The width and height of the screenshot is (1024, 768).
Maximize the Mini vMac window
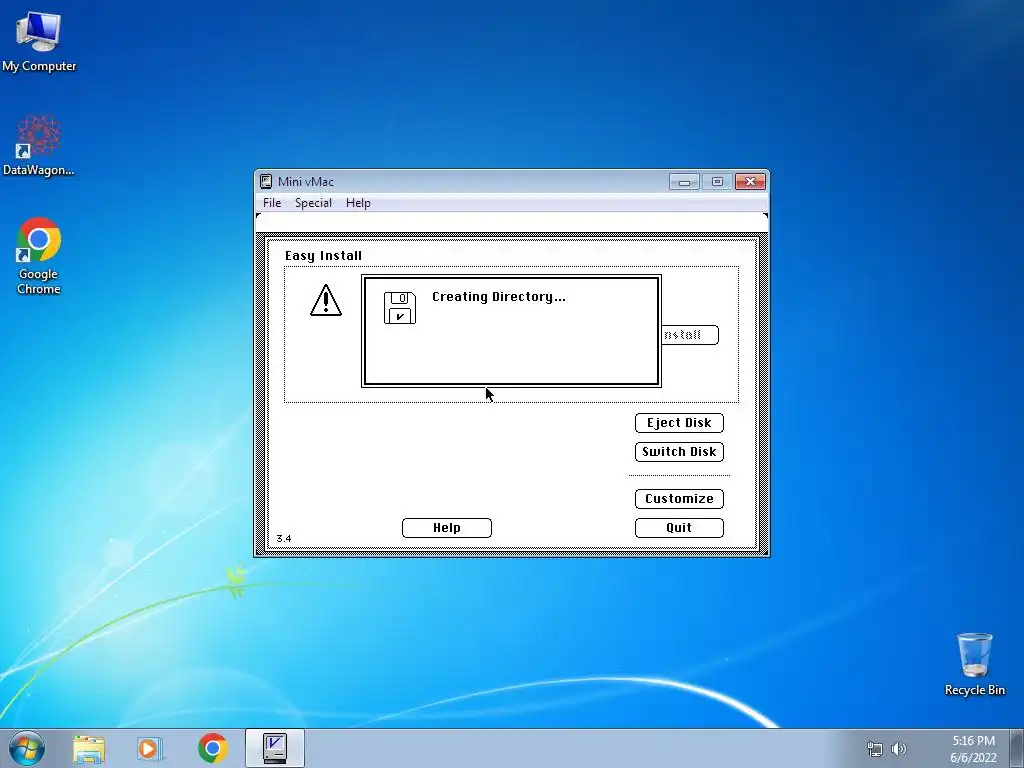click(717, 182)
